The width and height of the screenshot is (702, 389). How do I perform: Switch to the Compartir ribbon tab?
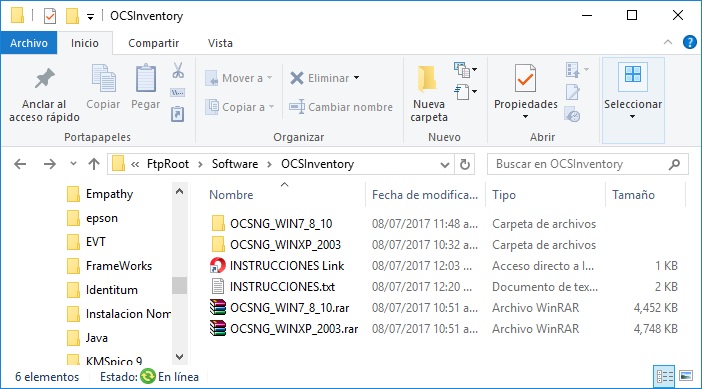click(154, 43)
